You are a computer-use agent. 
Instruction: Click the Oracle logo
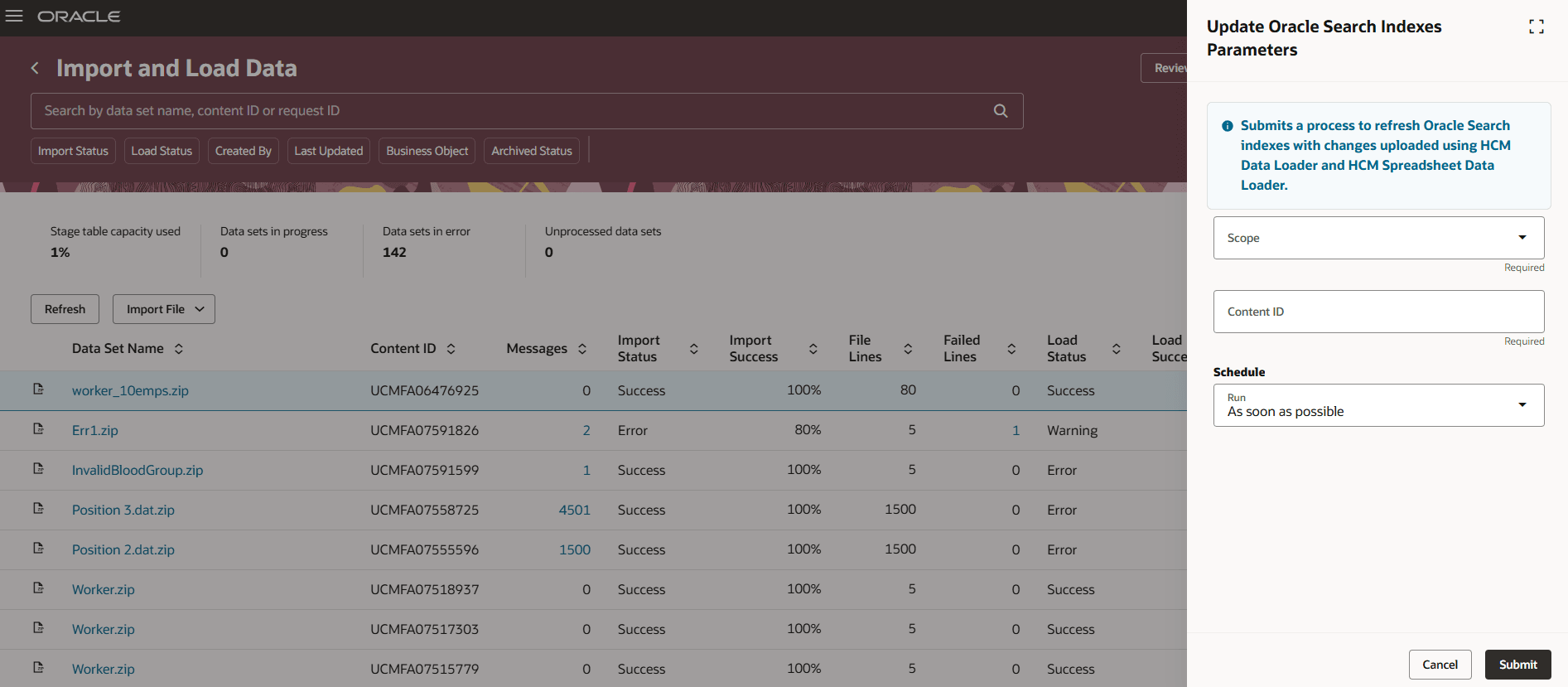pos(79,17)
